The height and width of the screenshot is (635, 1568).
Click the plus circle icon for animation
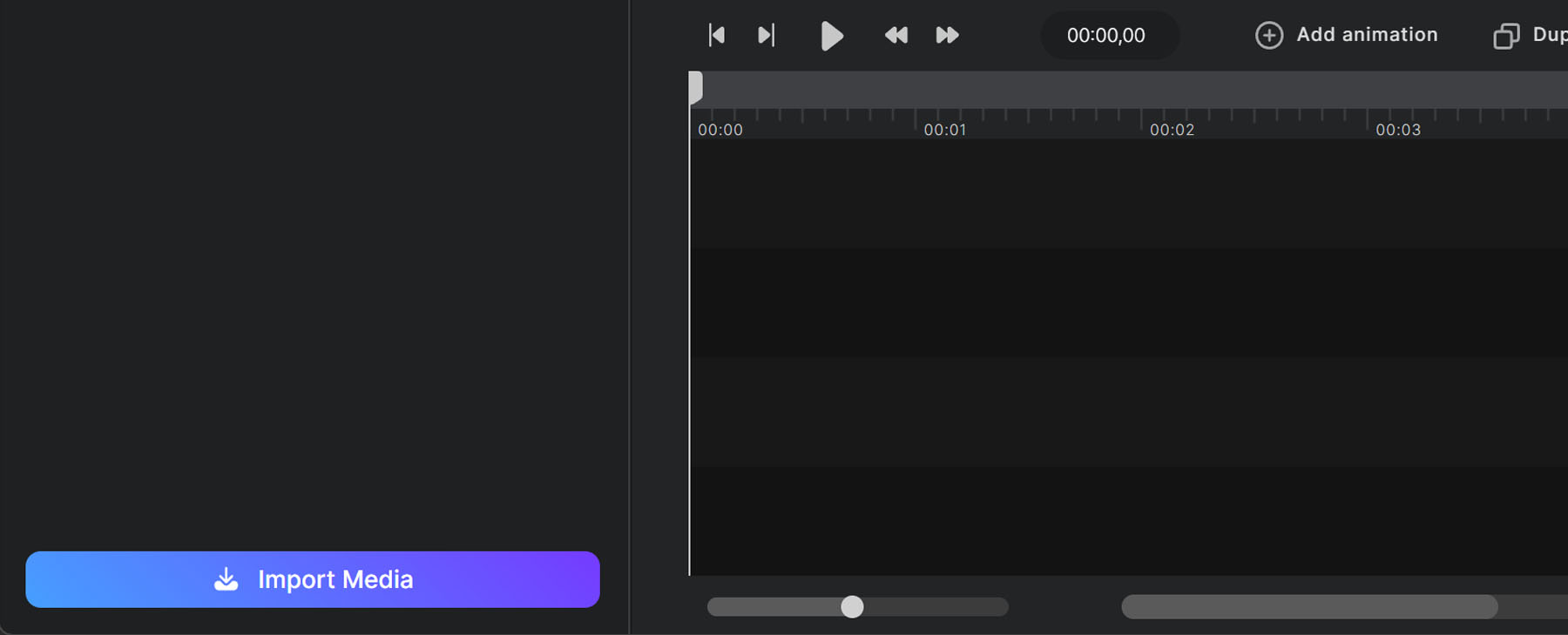click(x=1268, y=35)
